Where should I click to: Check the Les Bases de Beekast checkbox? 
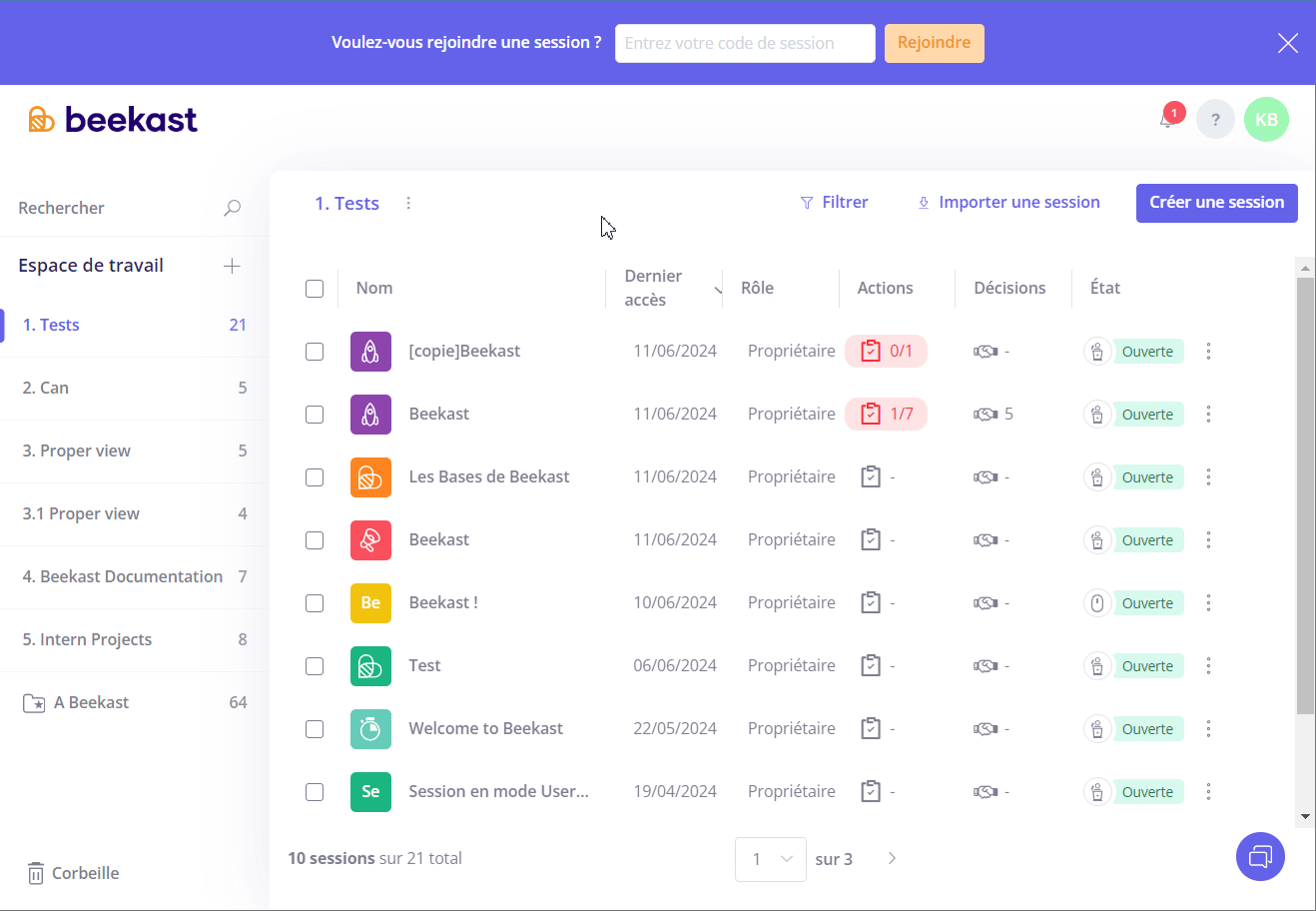(315, 477)
